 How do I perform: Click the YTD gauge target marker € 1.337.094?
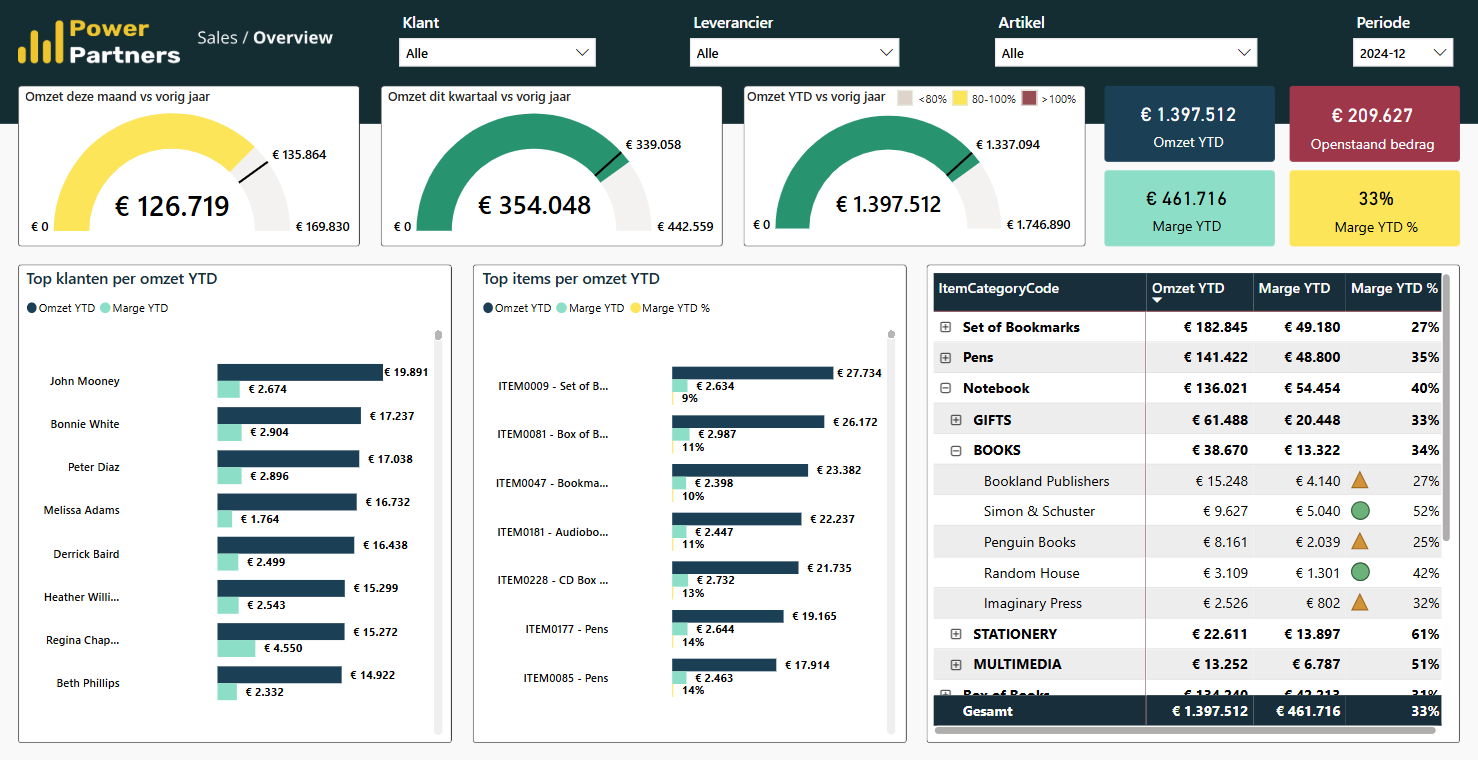[x=1007, y=144]
